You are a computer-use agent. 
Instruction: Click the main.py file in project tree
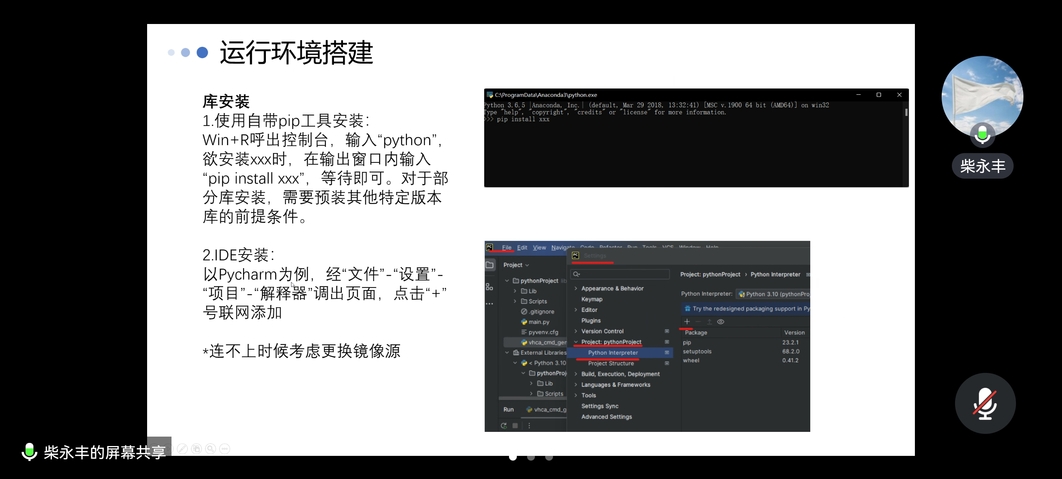[x=539, y=322]
